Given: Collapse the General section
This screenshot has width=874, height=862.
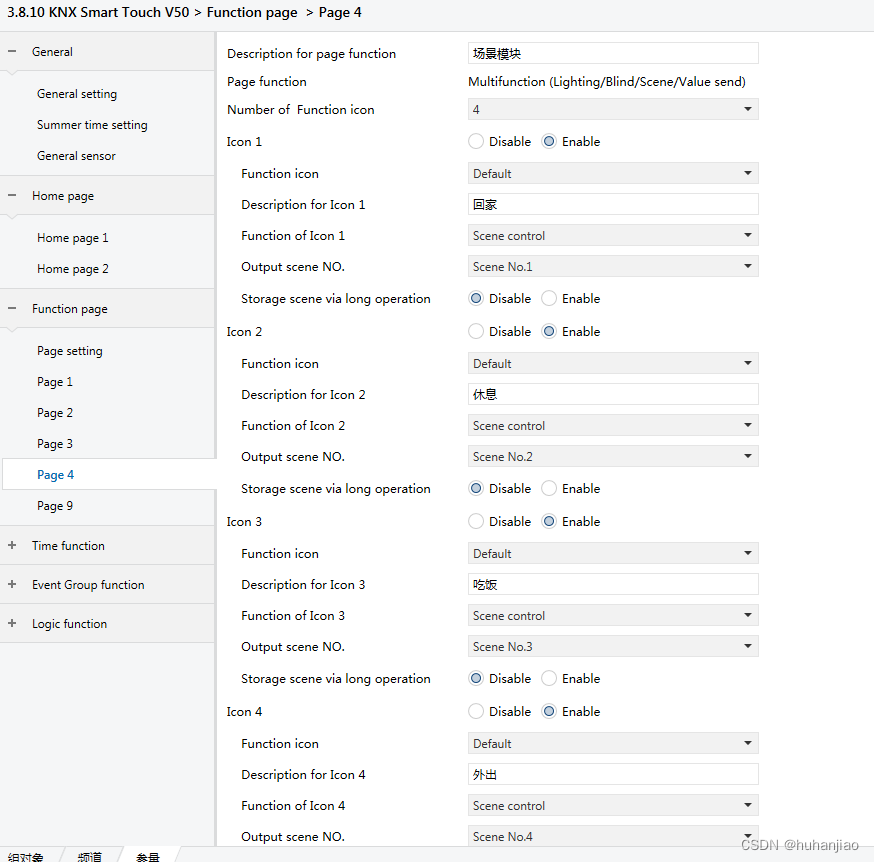Looking at the screenshot, I should click(12, 52).
